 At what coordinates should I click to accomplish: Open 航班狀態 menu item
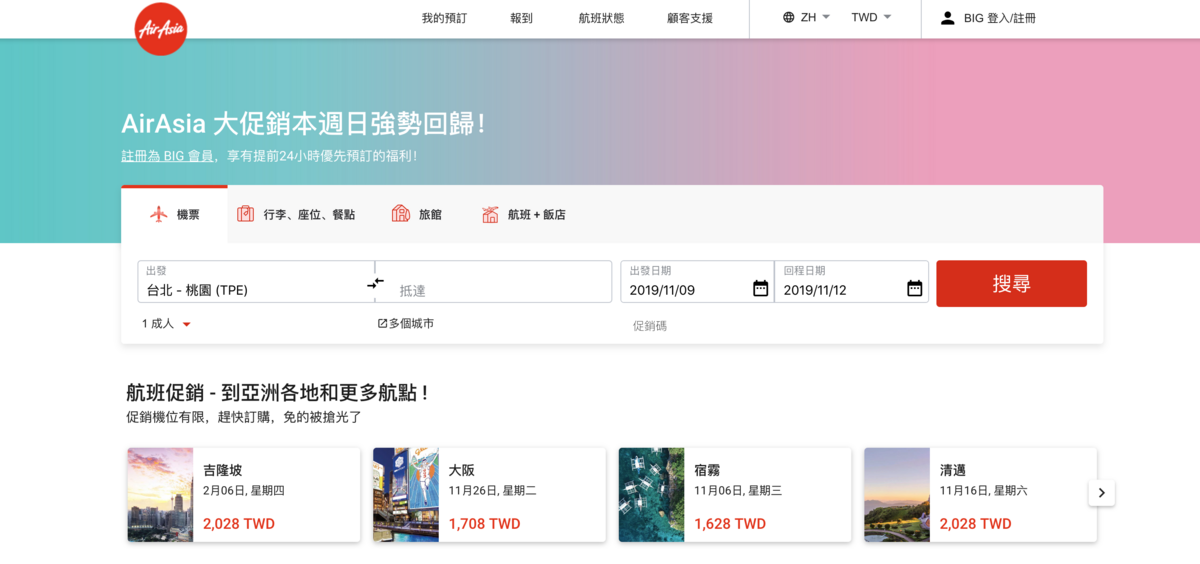coord(601,18)
